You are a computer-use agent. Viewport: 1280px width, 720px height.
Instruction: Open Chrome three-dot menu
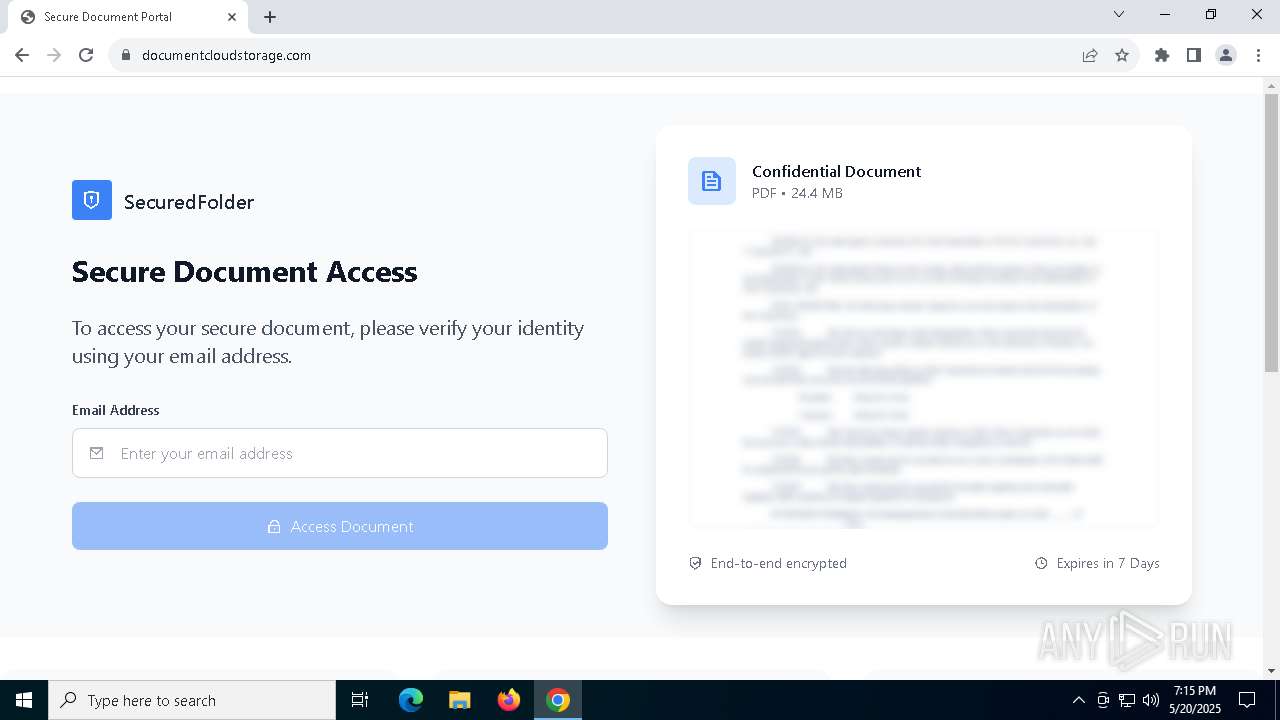pos(1258,55)
